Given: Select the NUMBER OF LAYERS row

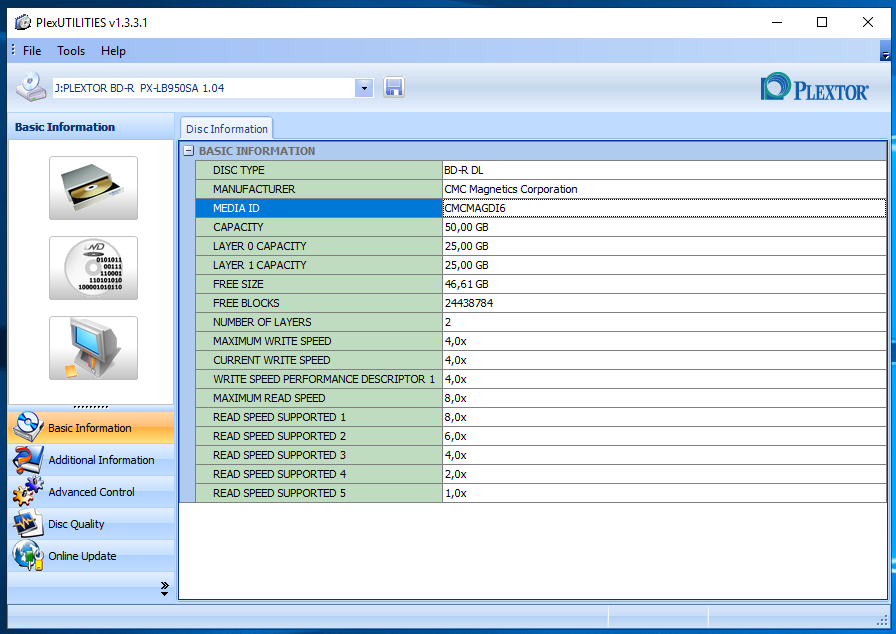Looking at the screenshot, I should click(x=541, y=322).
